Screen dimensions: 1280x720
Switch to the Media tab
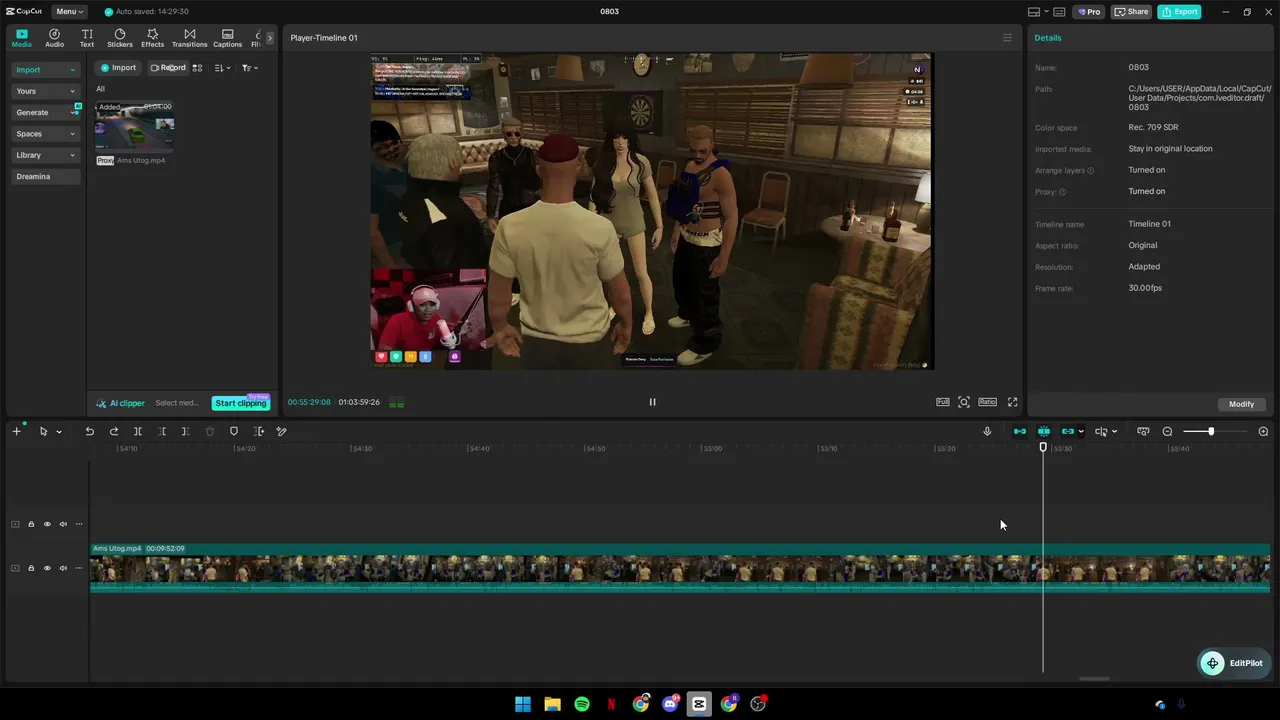tap(22, 38)
